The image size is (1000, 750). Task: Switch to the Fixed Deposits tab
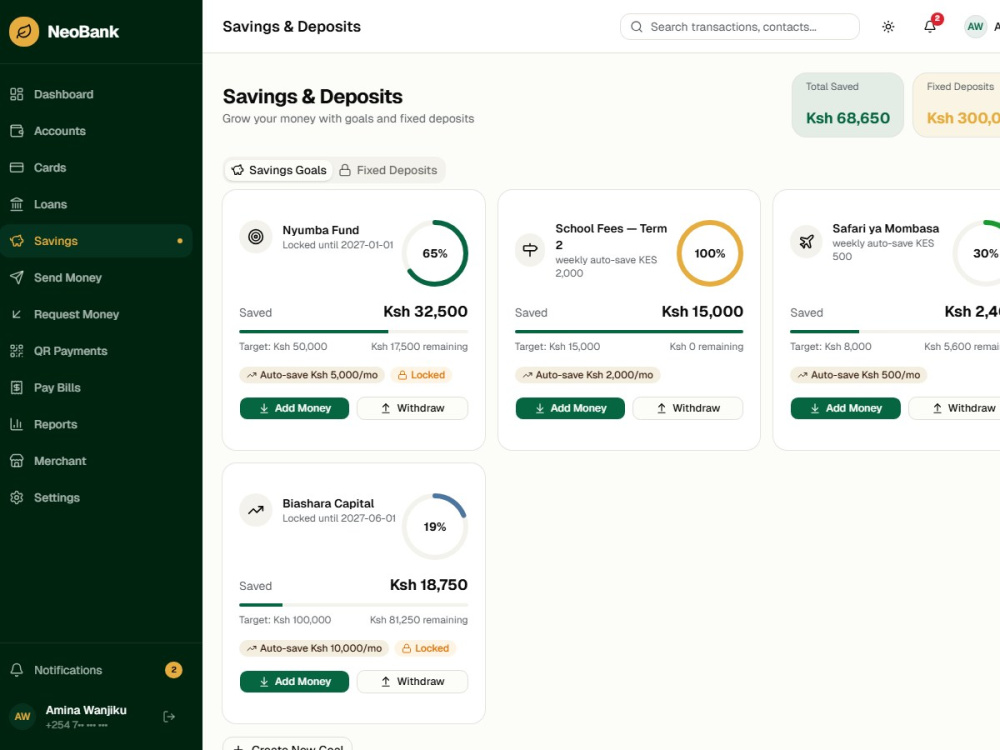tap(388, 170)
